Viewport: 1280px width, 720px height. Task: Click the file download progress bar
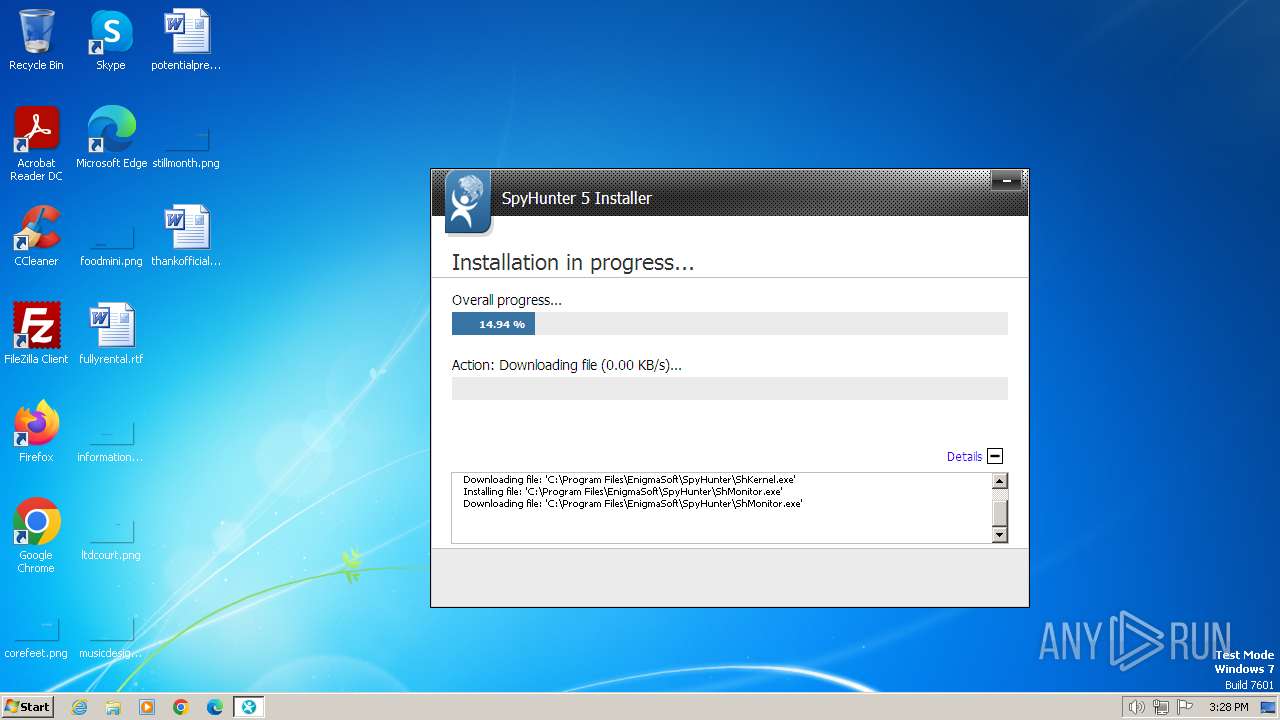pos(730,388)
